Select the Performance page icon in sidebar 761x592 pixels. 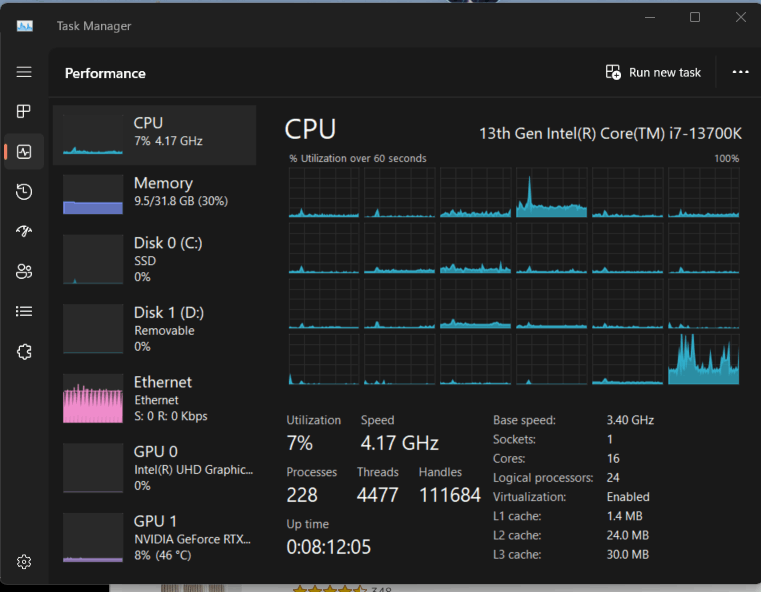pos(24,152)
